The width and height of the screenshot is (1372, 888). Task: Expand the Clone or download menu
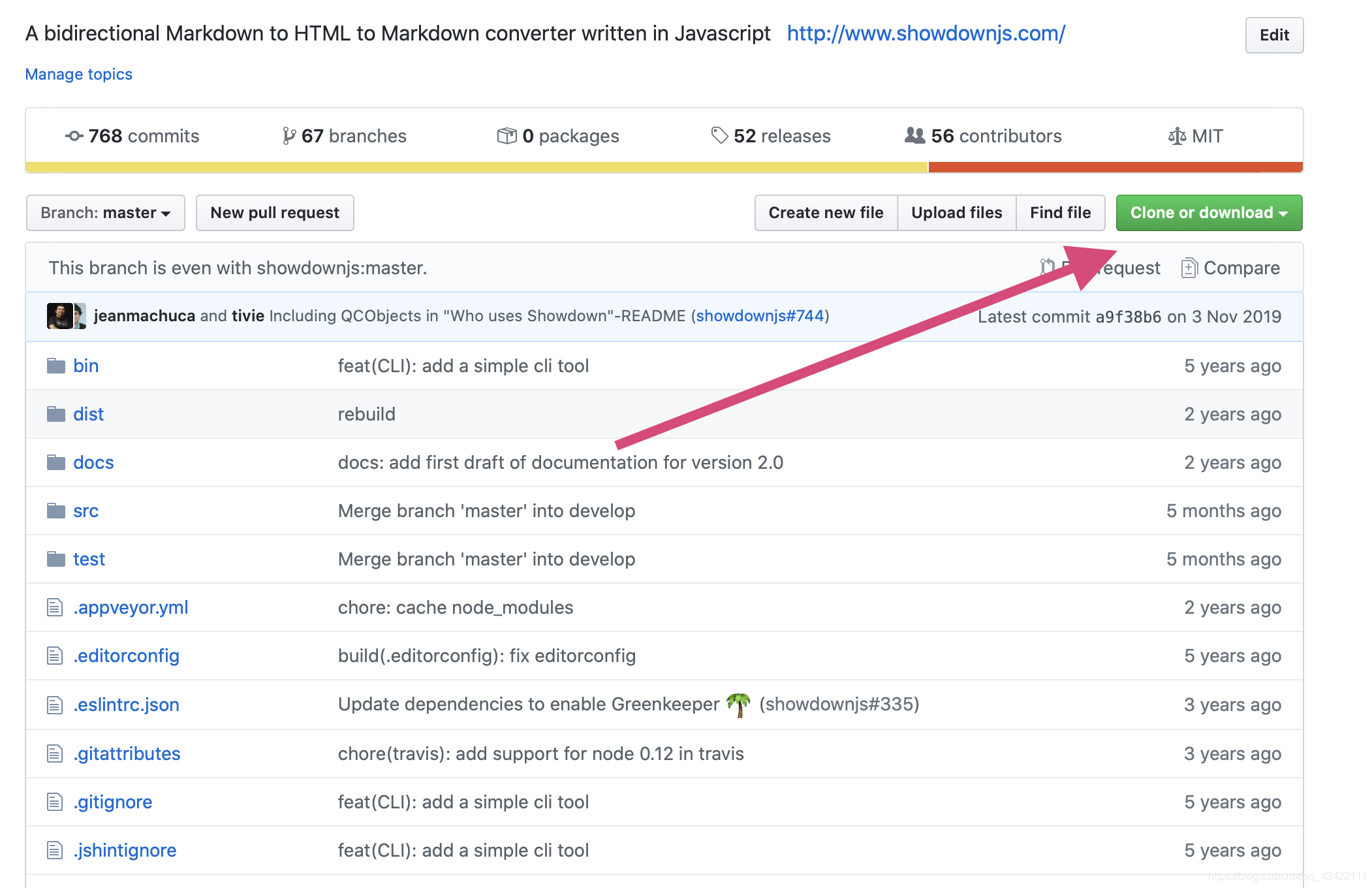tap(1209, 213)
